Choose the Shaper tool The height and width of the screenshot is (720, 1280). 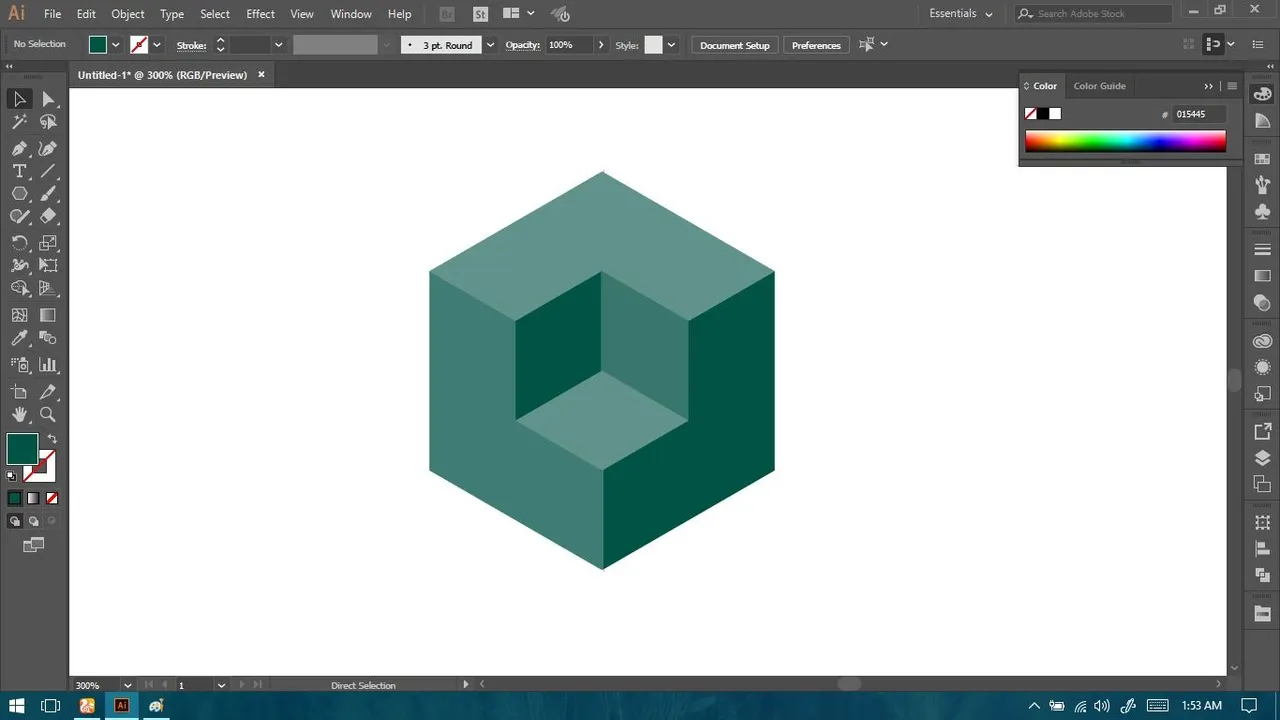pos(19,216)
